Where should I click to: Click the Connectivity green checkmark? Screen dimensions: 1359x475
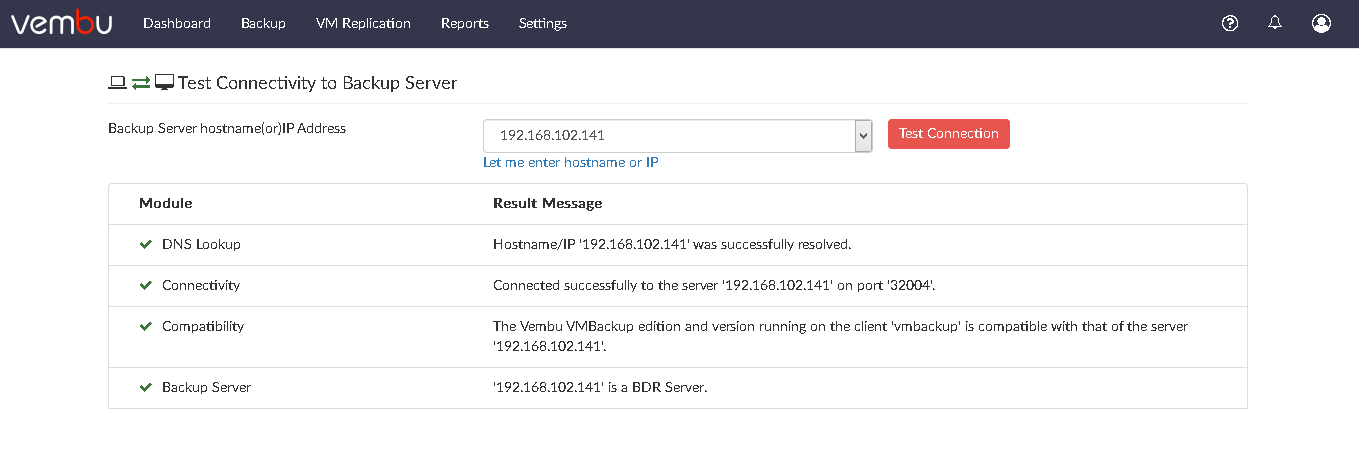[x=146, y=285]
